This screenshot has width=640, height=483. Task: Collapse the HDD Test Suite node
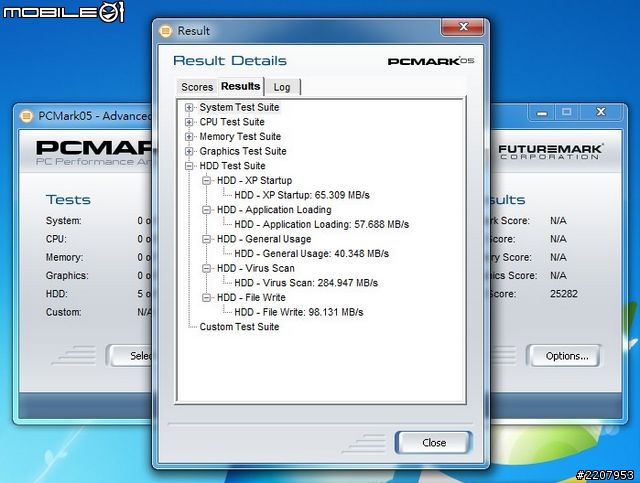(189, 166)
